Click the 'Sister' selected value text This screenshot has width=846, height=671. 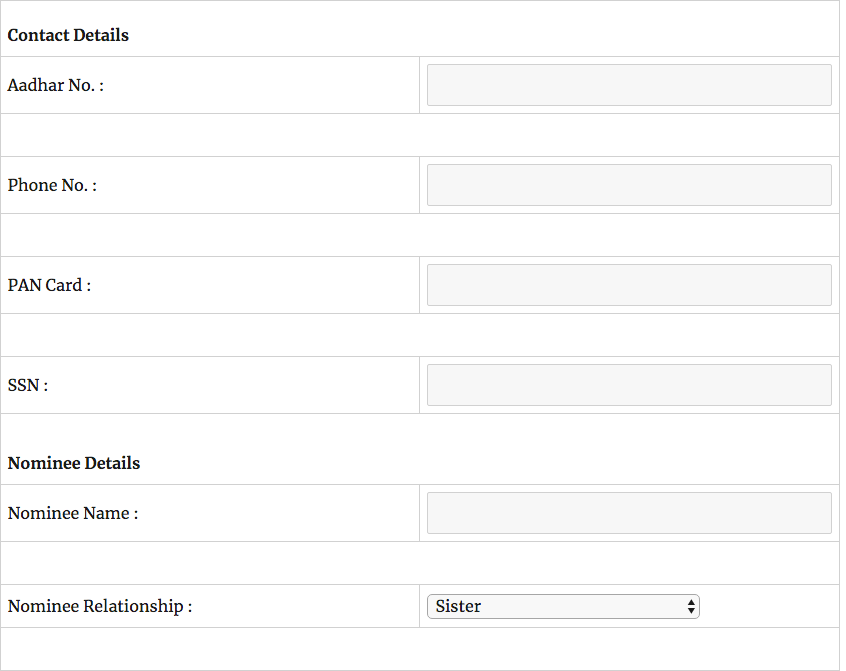[x=458, y=606]
